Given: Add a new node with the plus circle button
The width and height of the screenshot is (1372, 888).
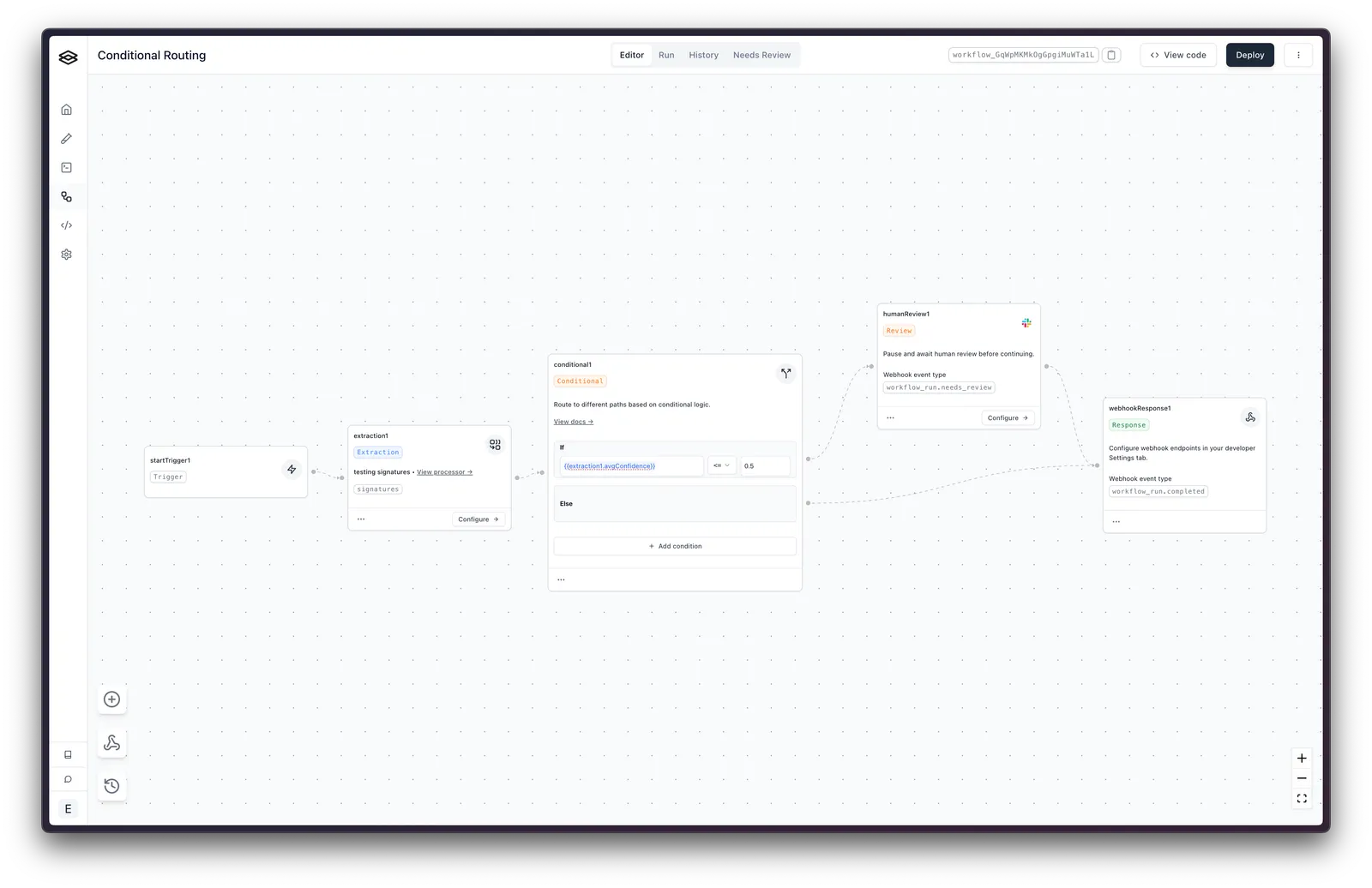Looking at the screenshot, I should (111, 699).
